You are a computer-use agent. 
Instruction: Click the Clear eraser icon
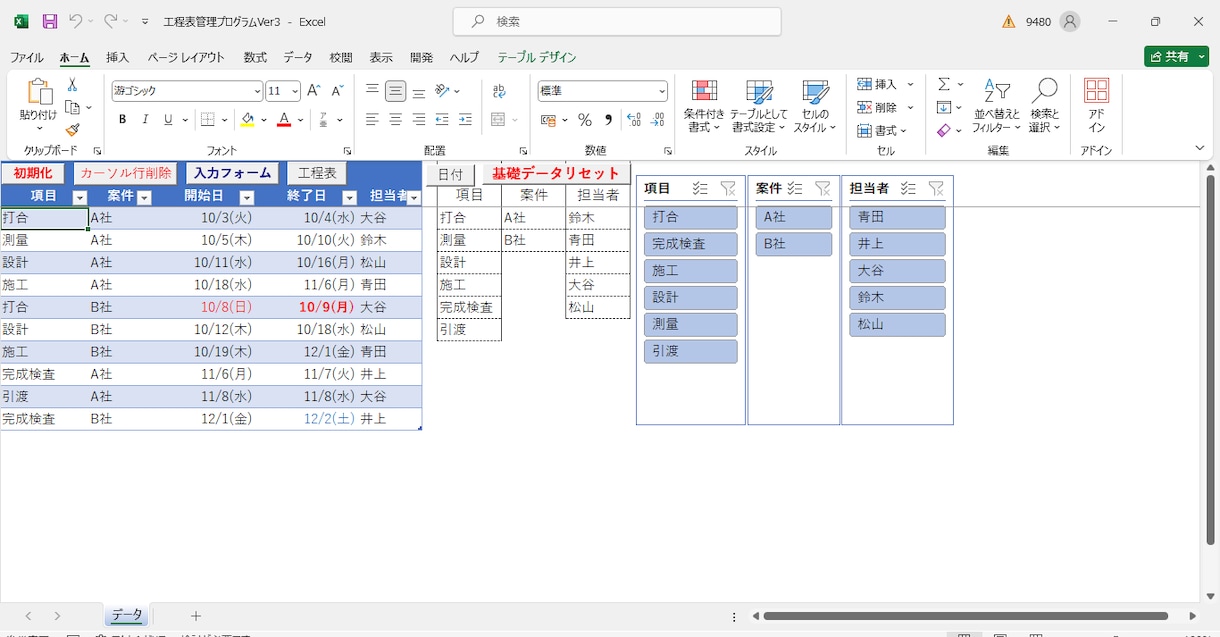tap(944, 130)
